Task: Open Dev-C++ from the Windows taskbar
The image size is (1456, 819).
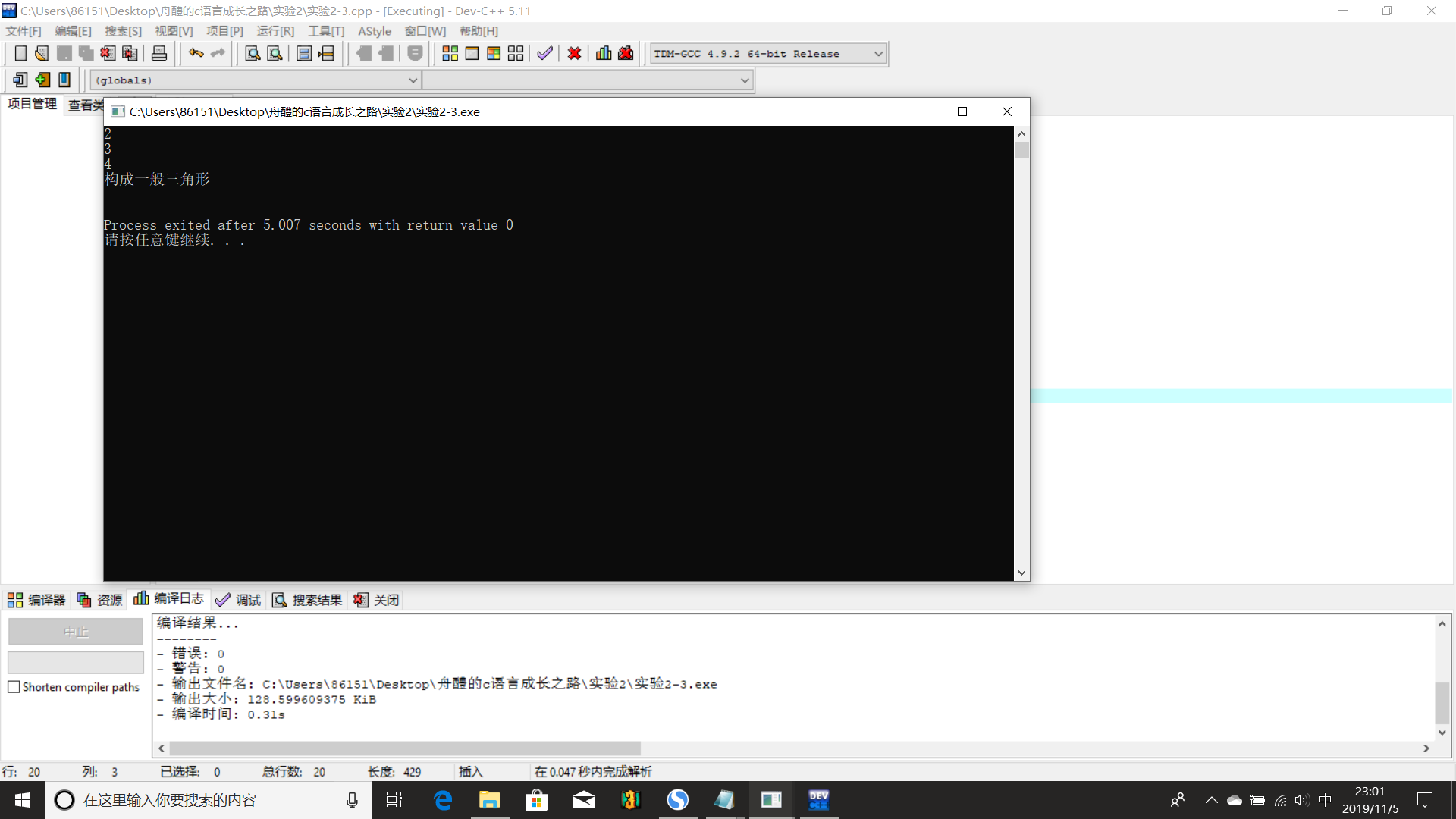Action: 818,800
